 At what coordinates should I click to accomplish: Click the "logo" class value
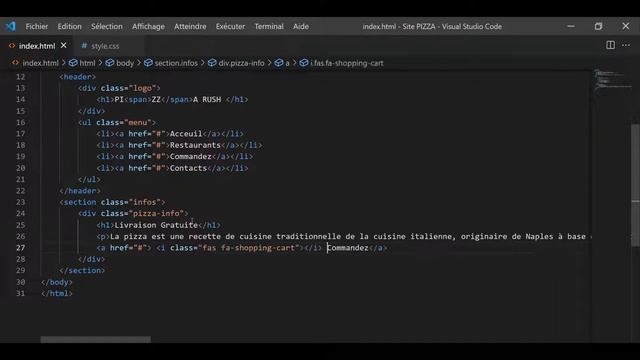coord(142,88)
